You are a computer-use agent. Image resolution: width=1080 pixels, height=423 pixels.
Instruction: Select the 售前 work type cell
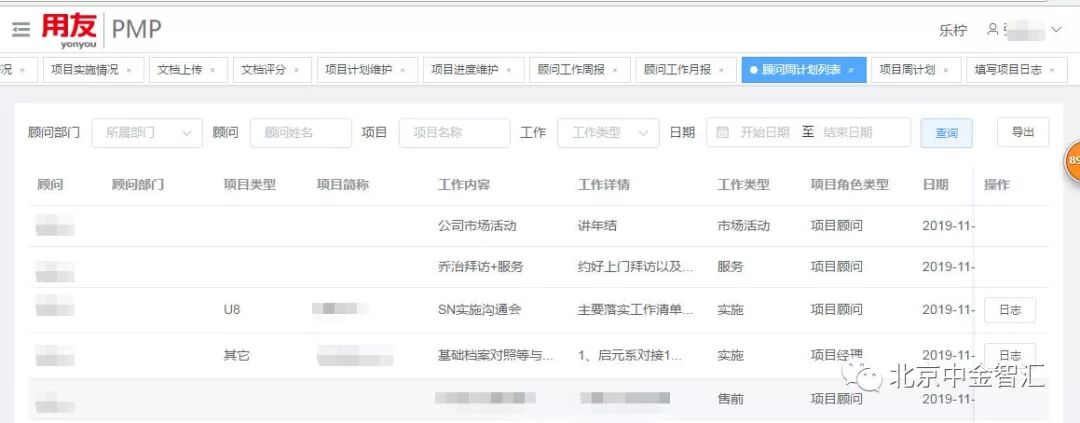(x=730, y=399)
